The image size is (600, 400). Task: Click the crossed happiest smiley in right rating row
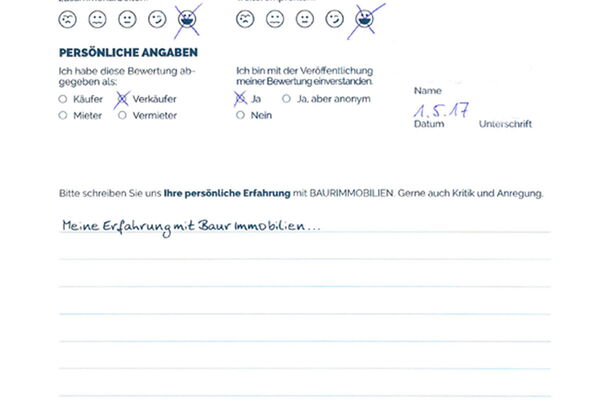pos(364,18)
